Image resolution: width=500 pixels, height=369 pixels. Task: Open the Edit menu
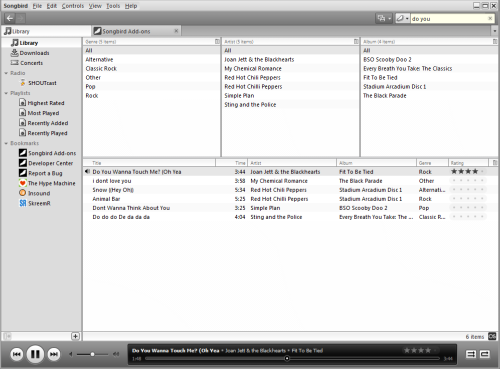pos(52,6)
